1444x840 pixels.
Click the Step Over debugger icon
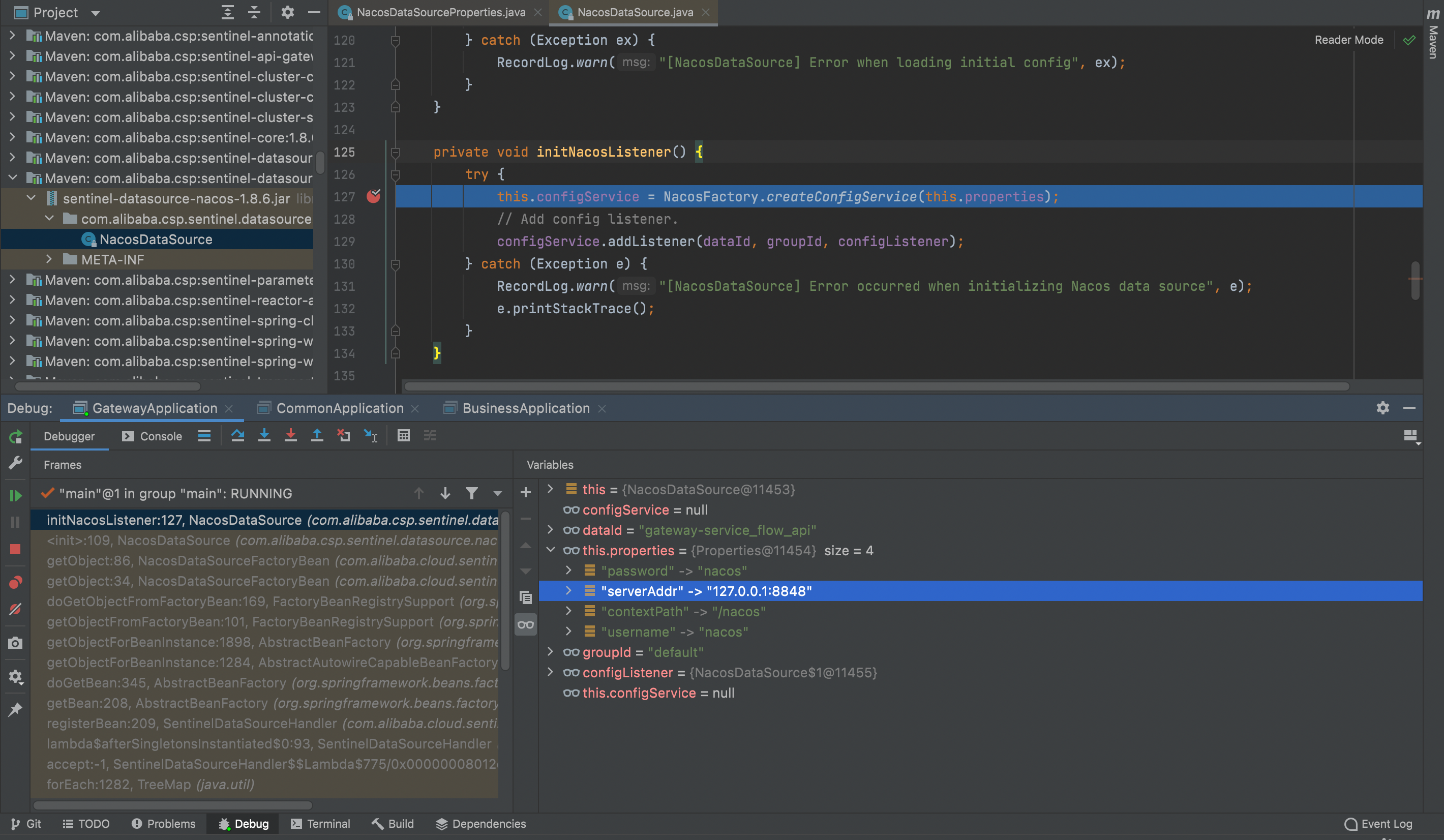tap(237, 436)
